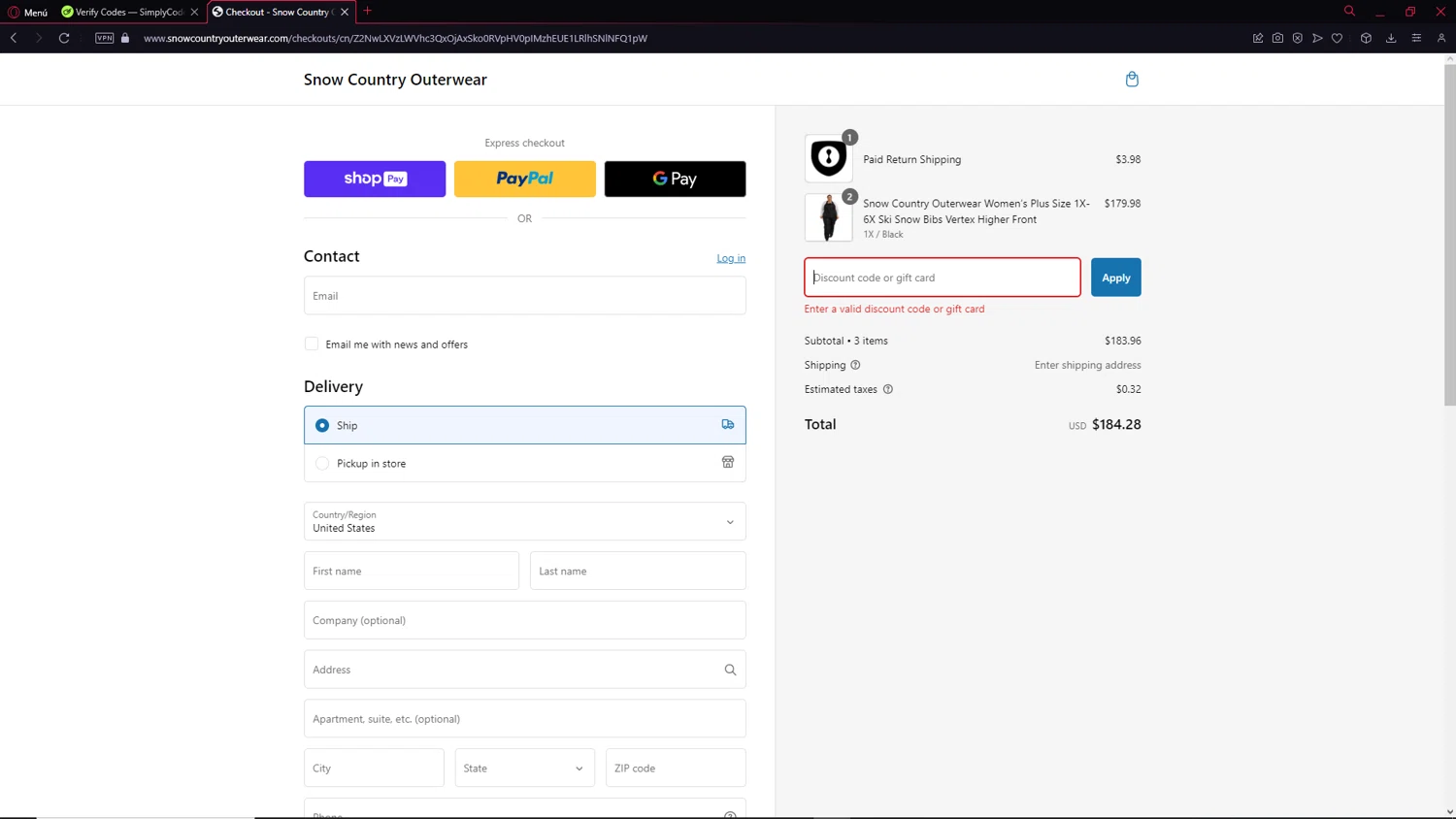The width and height of the screenshot is (1456, 819).
Task: Open the extensions cube icon
Action: pyautogui.click(x=1366, y=38)
